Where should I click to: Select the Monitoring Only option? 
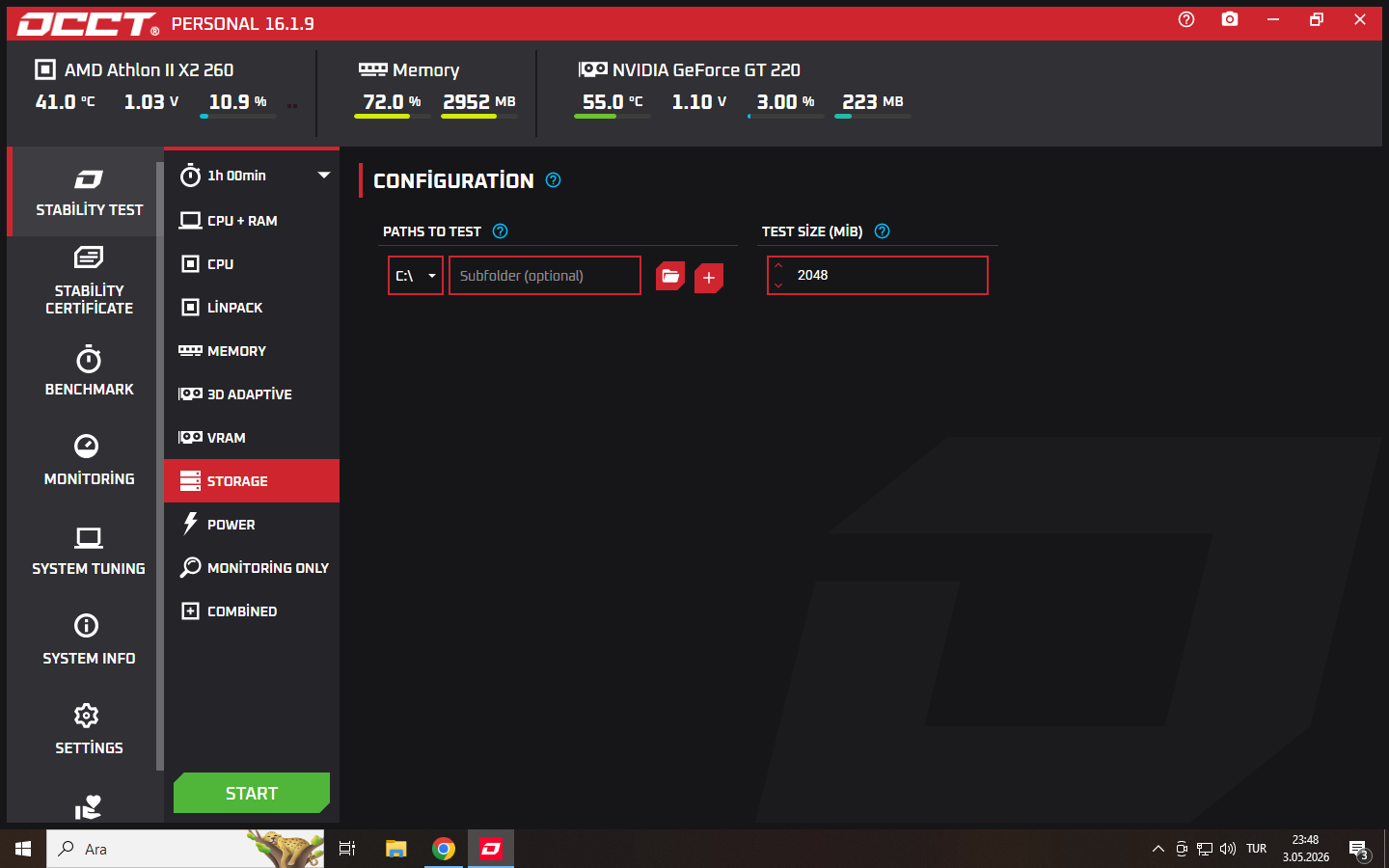[252, 568]
